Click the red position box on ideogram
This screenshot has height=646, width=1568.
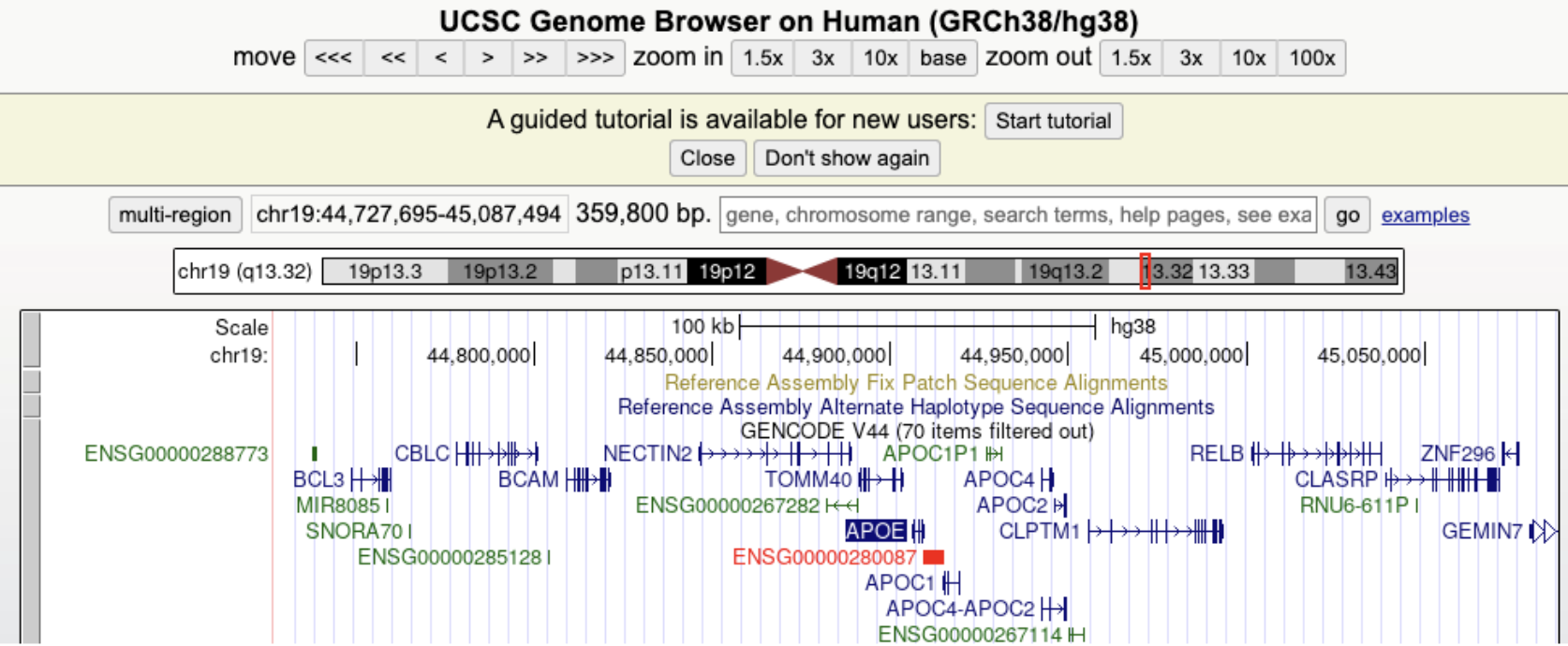click(x=1145, y=272)
